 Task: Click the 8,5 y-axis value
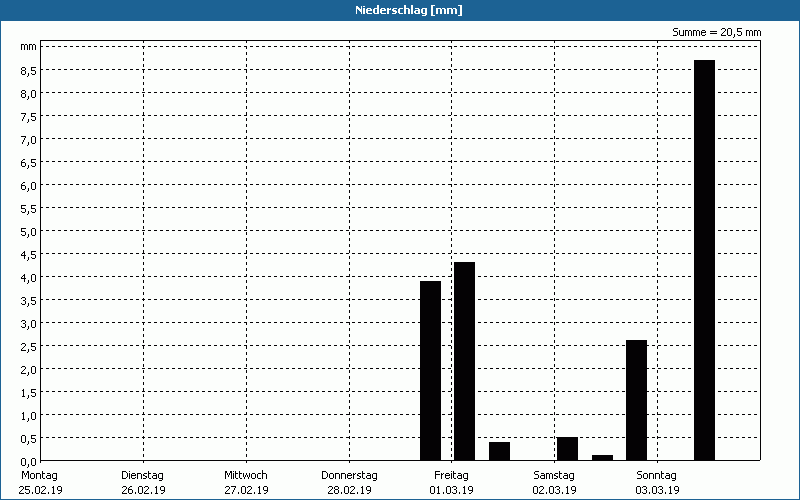[x=29, y=71]
